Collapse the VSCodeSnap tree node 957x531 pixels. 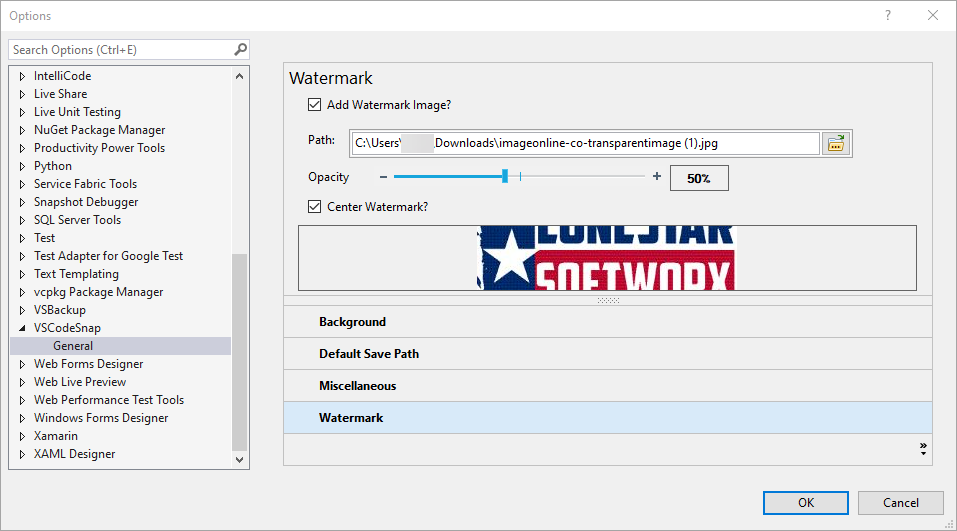(x=22, y=328)
